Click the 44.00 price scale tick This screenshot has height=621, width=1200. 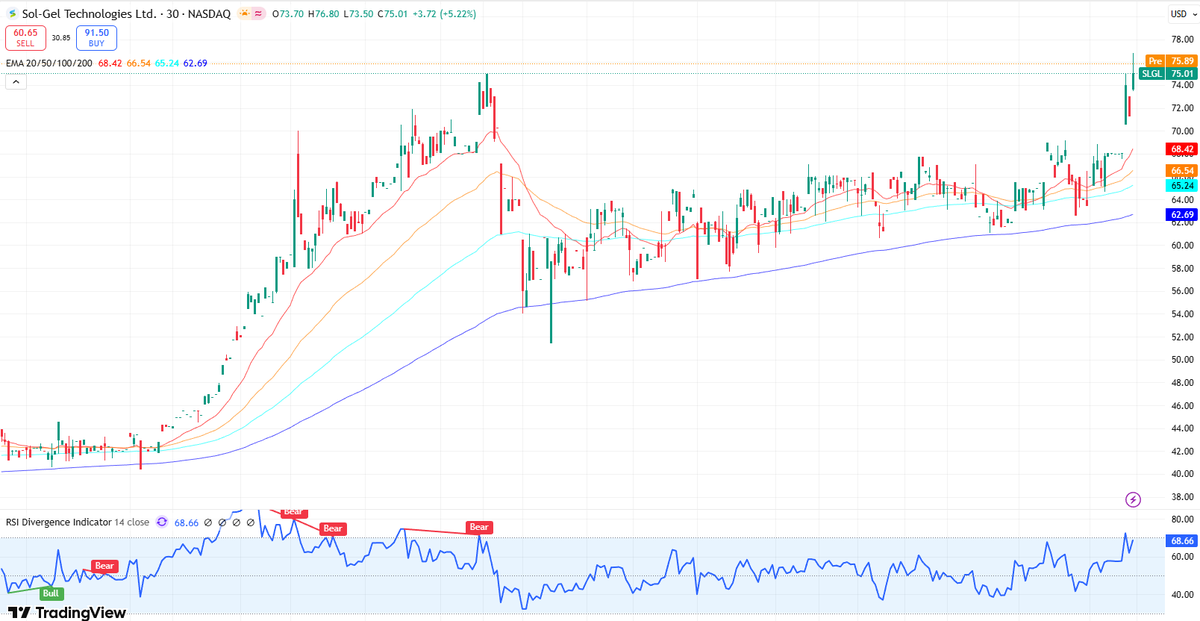pyautogui.click(x=1182, y=428)
